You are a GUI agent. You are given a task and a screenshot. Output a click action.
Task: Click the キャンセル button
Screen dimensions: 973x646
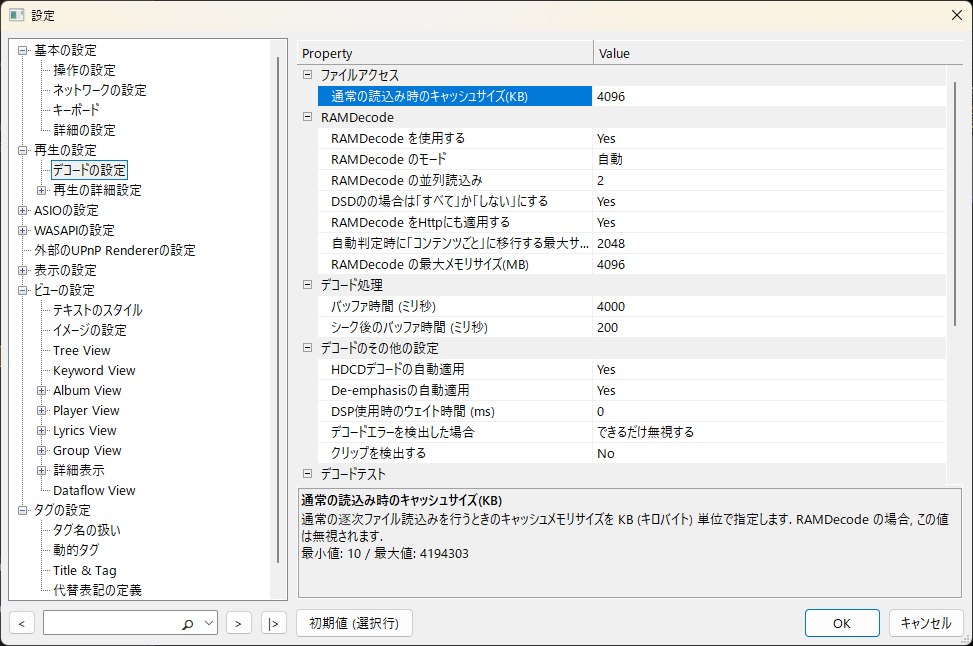point(926,623)
